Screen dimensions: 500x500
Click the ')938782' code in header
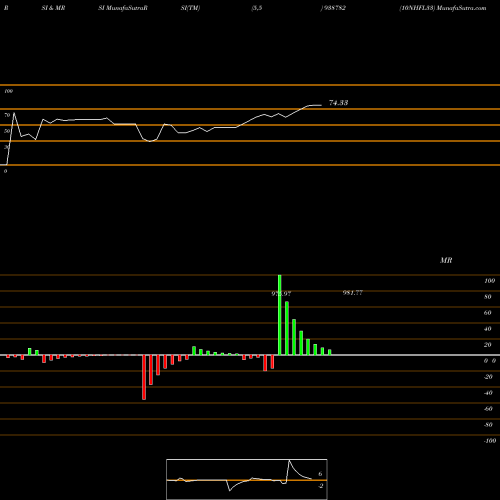coord(333,8)
